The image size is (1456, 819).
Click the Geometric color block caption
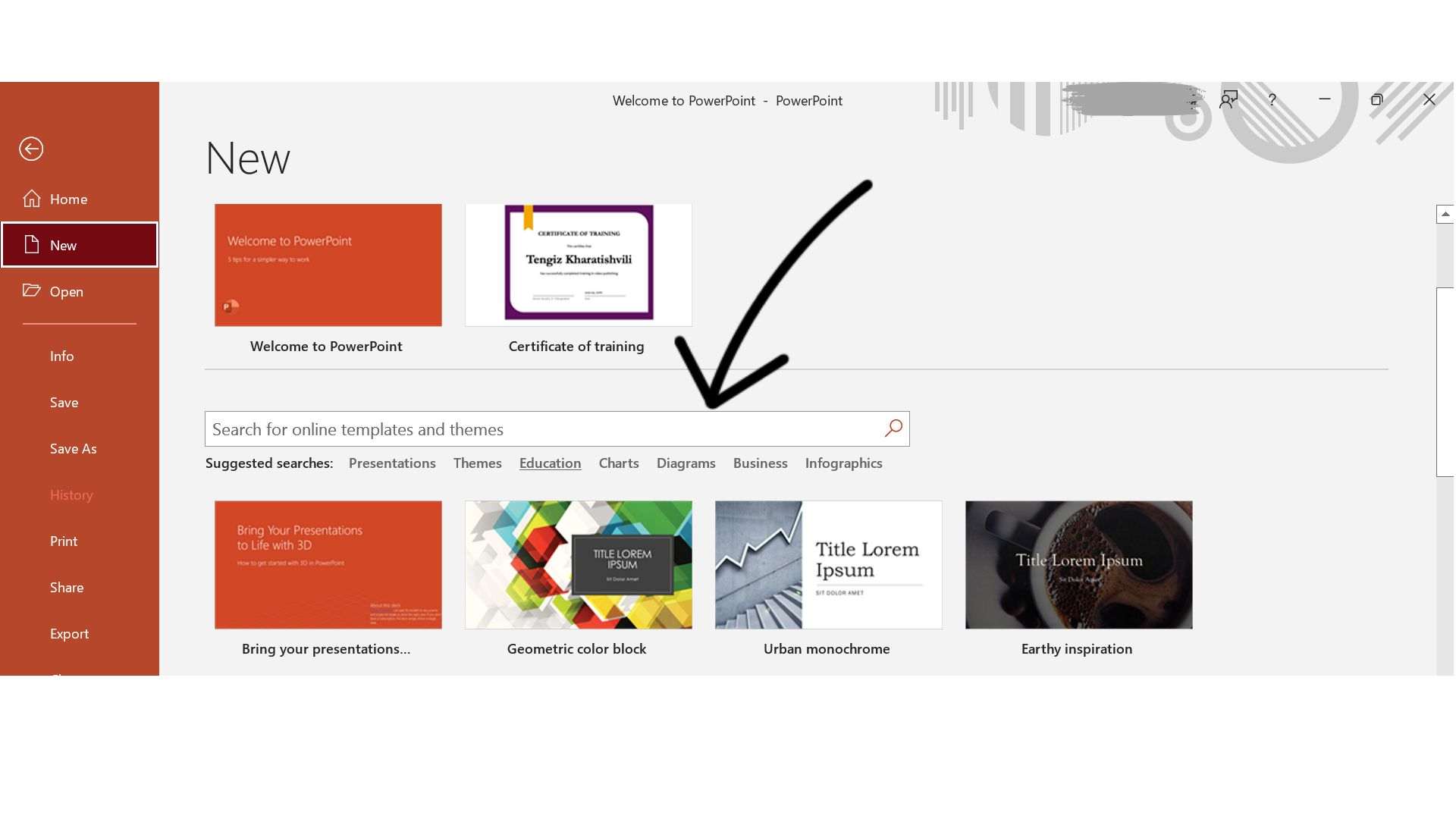pos(576,648)
